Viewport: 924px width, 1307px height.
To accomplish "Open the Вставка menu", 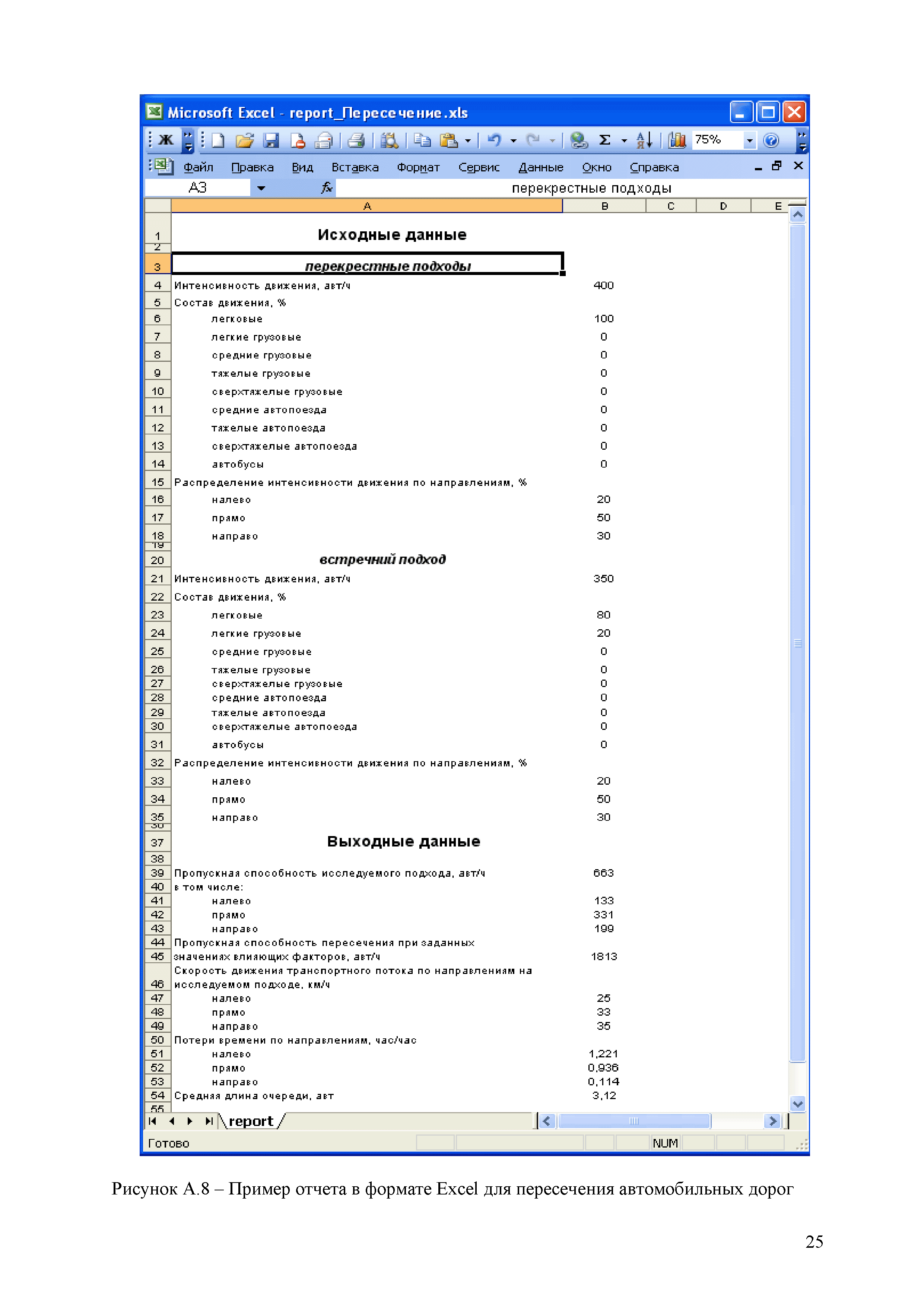I will tap(355, 167).
